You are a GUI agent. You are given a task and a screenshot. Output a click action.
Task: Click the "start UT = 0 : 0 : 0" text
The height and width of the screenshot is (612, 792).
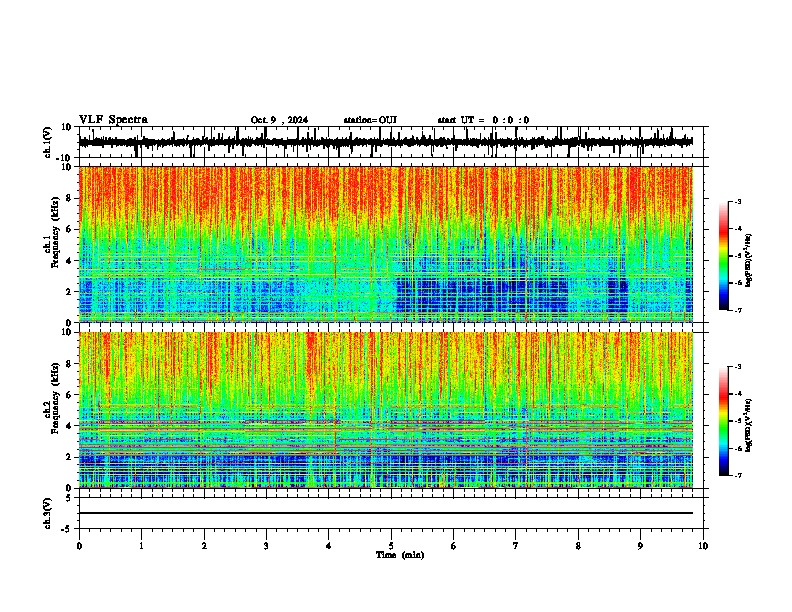(x=483, y=120)
